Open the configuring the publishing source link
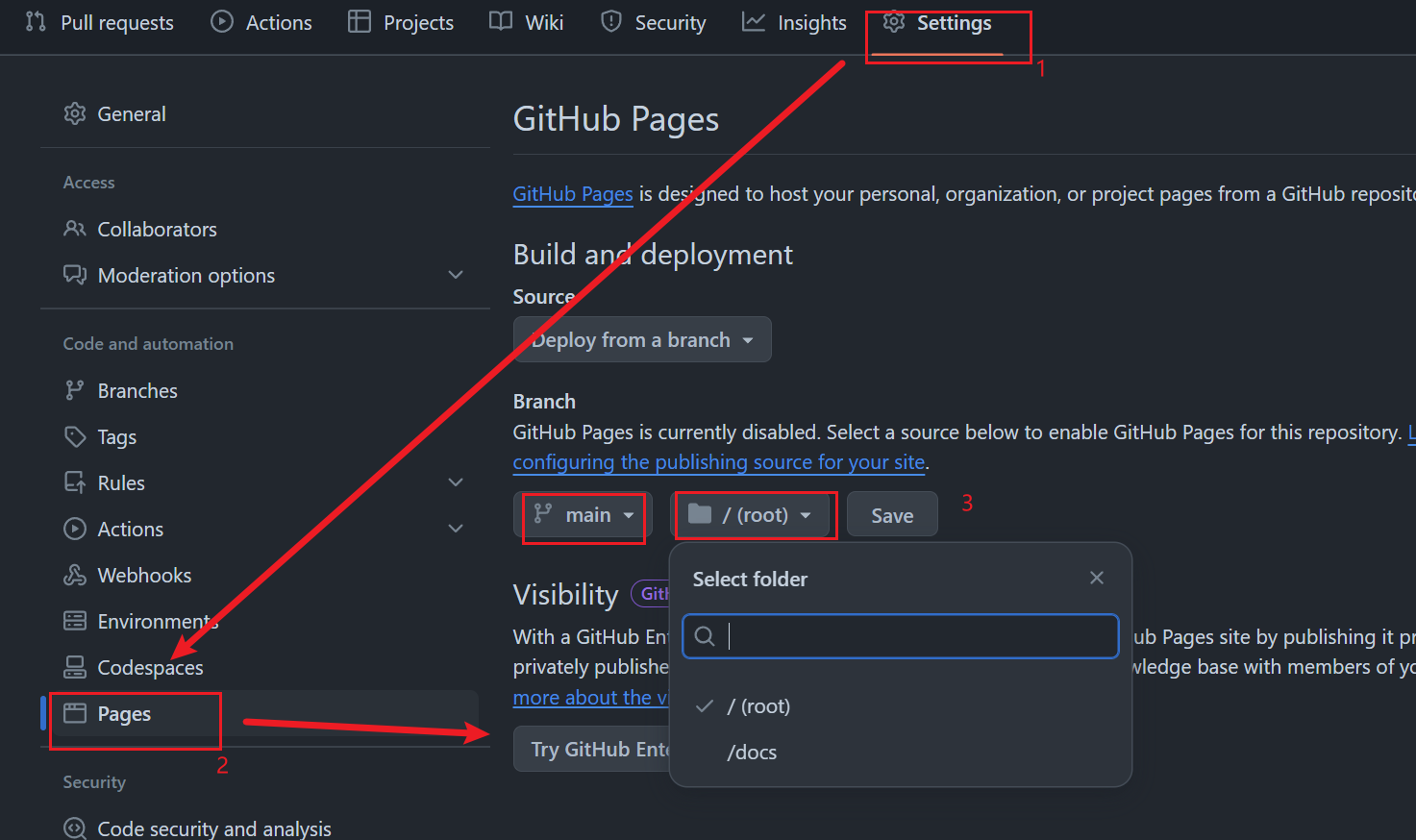The image size is (1416, 840). click(719, 462)
